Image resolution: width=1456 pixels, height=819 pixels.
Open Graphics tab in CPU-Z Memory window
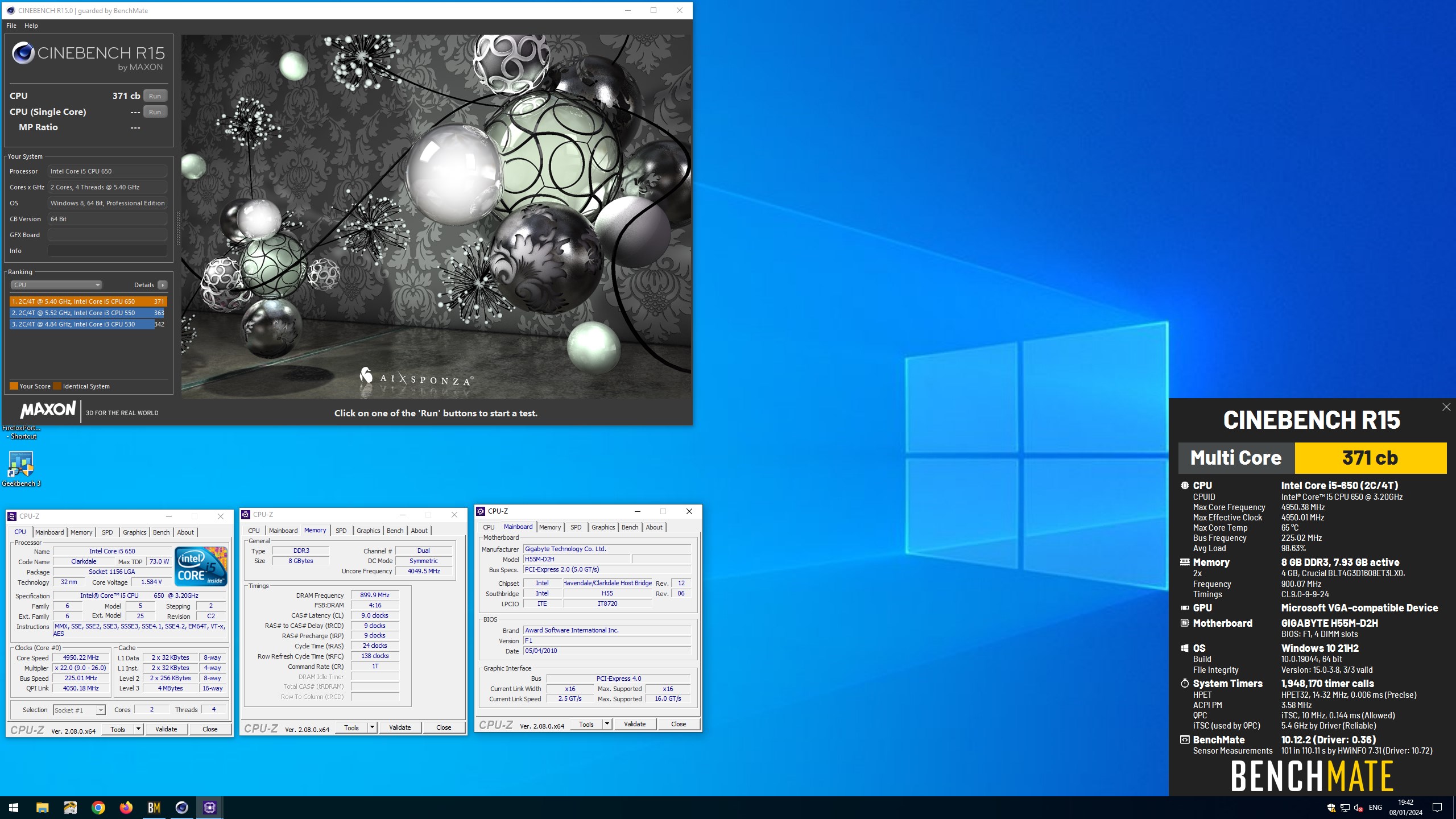[369, 531]
